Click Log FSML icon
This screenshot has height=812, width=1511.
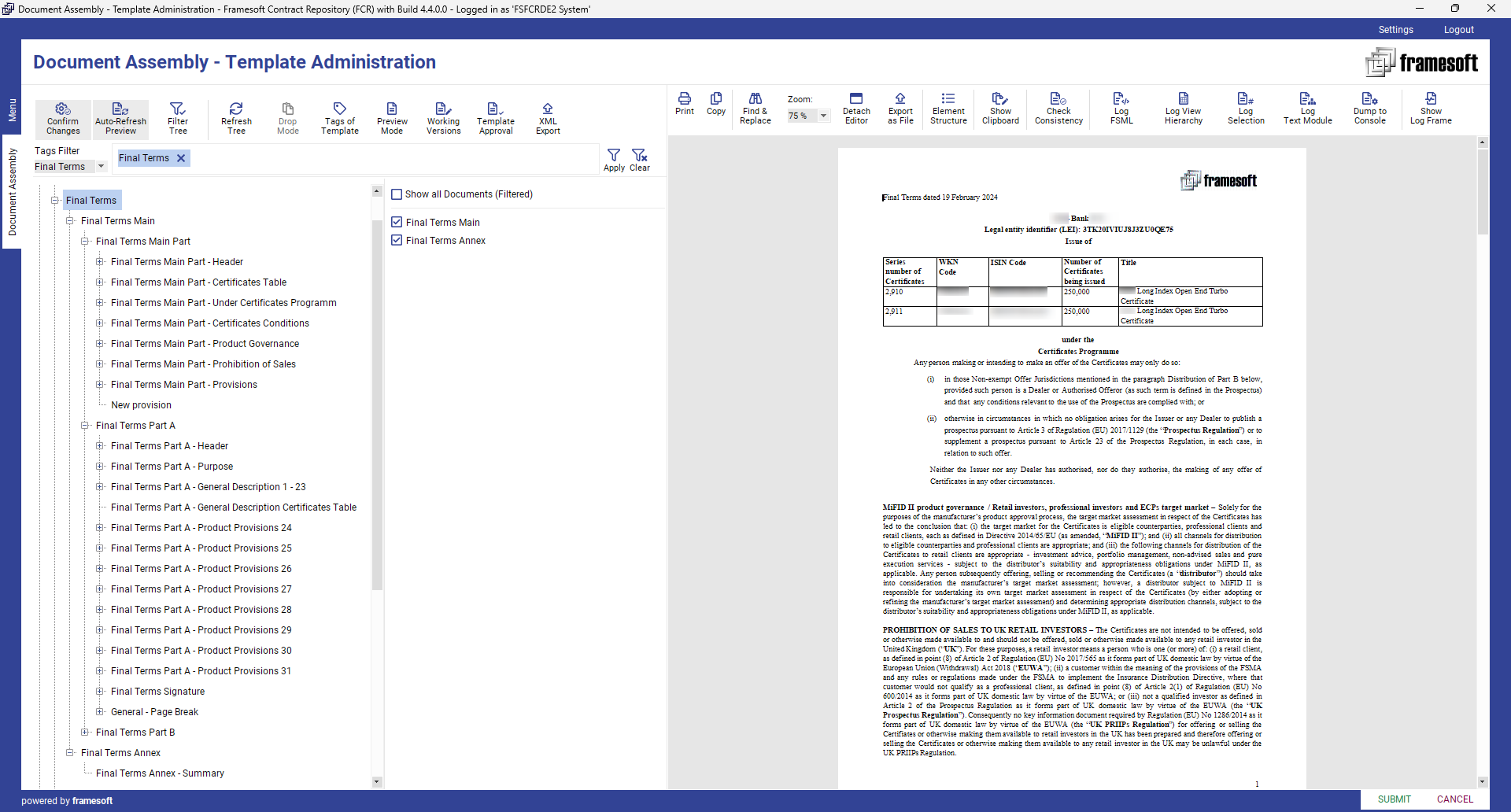click(x=1121, y=109)
